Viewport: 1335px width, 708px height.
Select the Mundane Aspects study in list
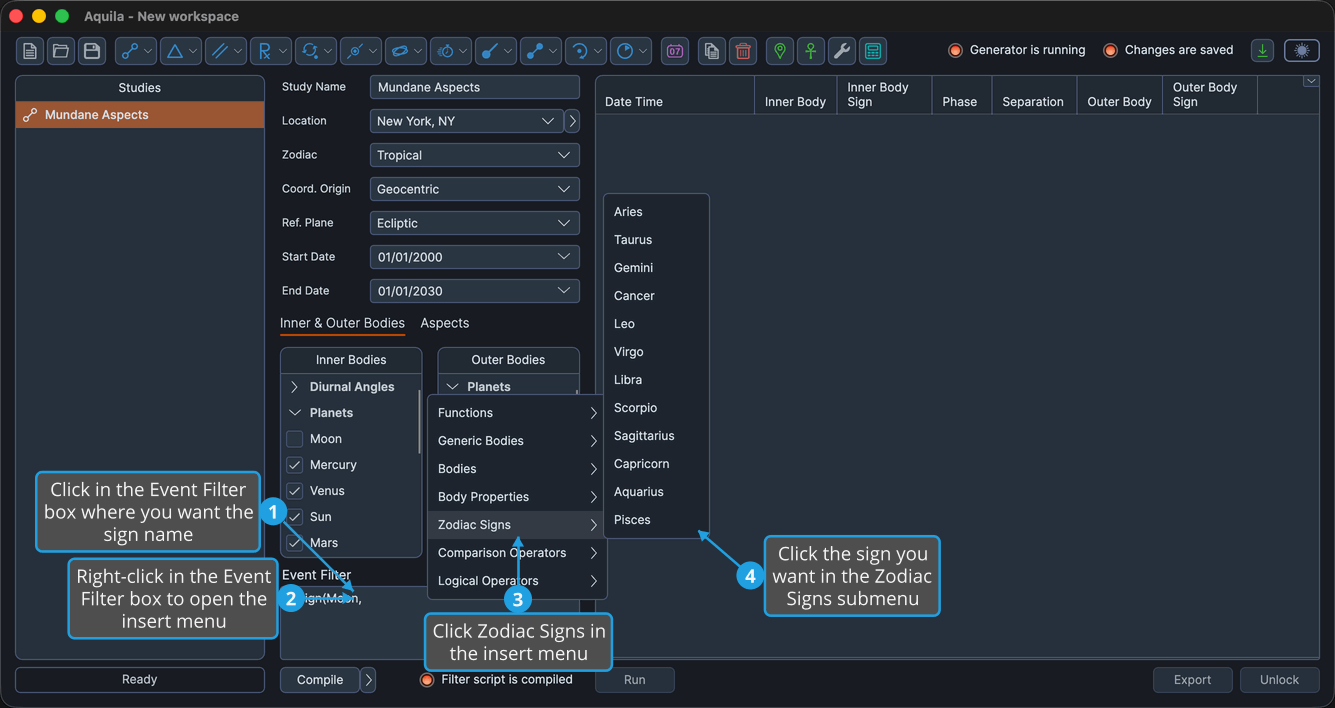pyautogui.click(x=140, y=115)
